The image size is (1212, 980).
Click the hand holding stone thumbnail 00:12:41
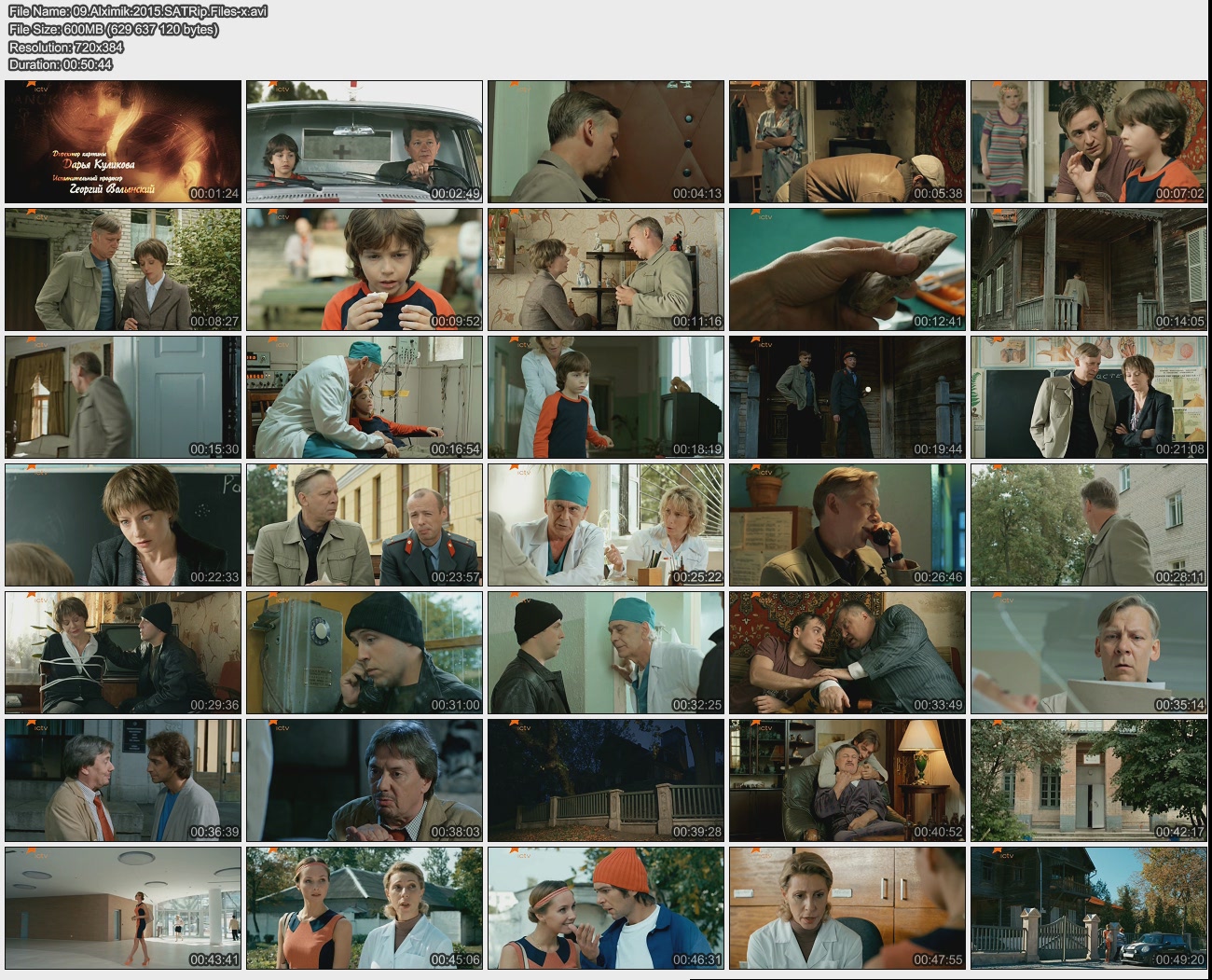click(847, 269)
